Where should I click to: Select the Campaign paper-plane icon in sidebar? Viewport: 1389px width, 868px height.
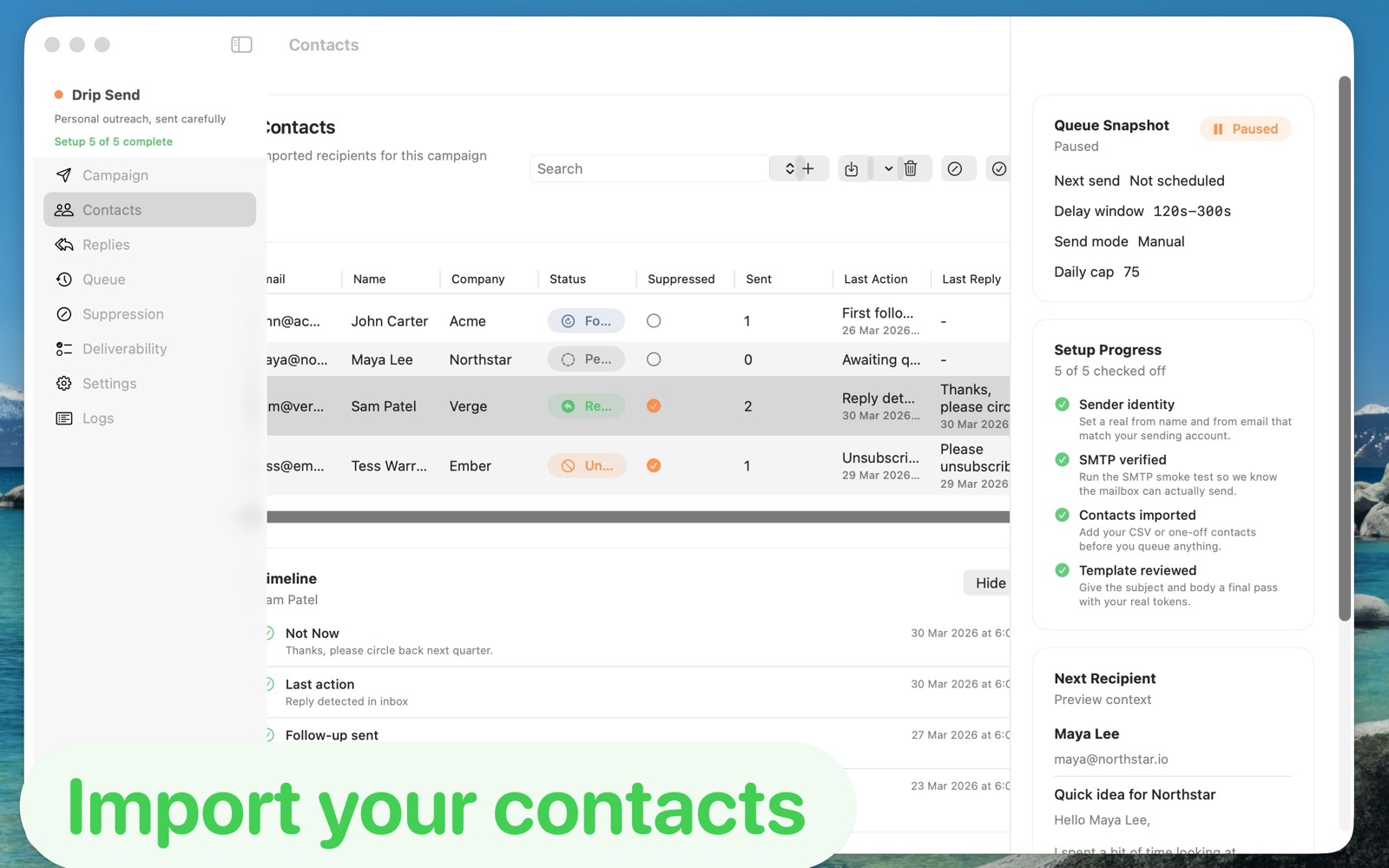[64, 174]
